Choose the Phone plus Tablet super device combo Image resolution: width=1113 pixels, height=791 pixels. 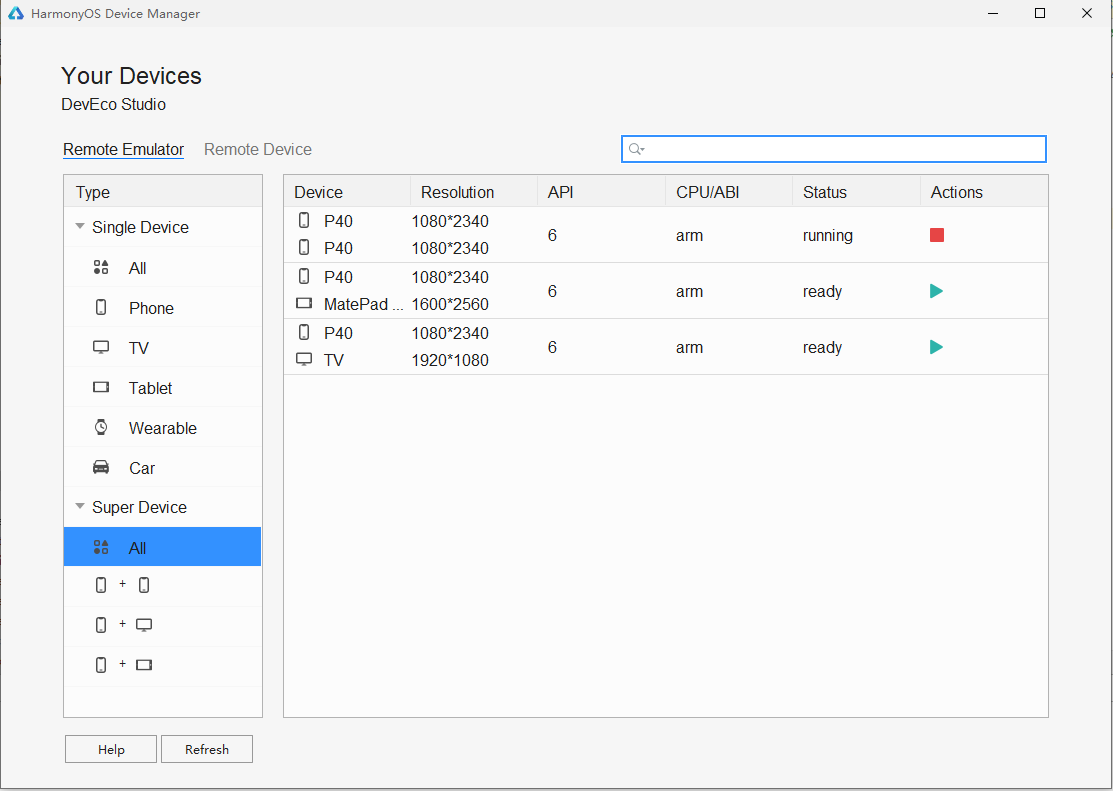click(122, 664)
